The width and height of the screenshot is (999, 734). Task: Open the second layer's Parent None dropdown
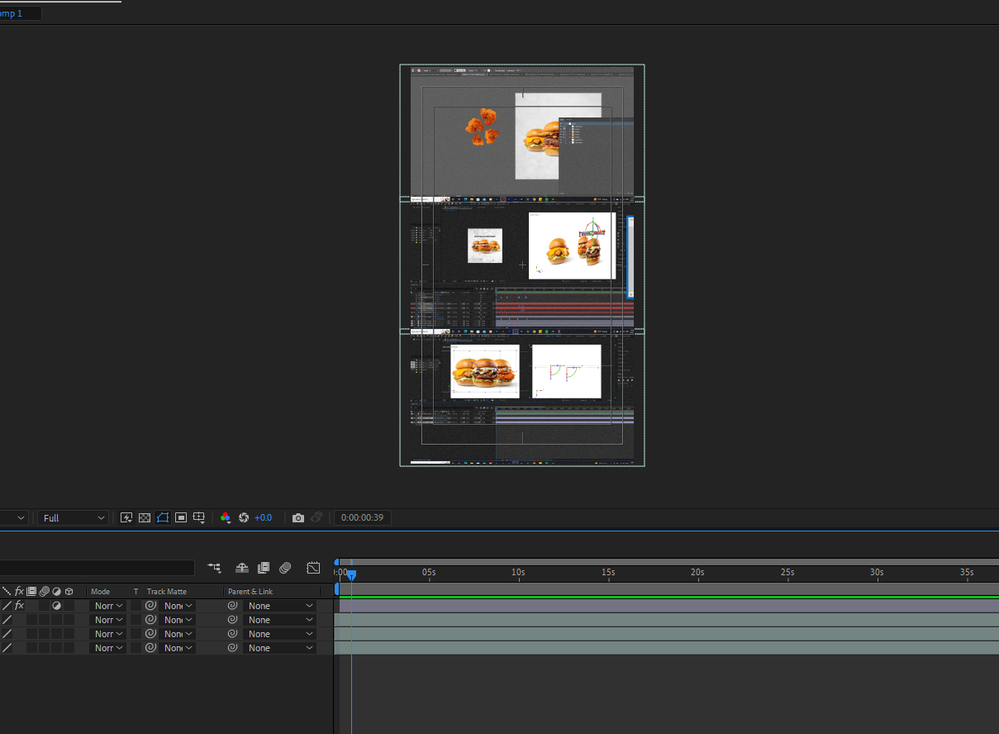coord(280,619)
